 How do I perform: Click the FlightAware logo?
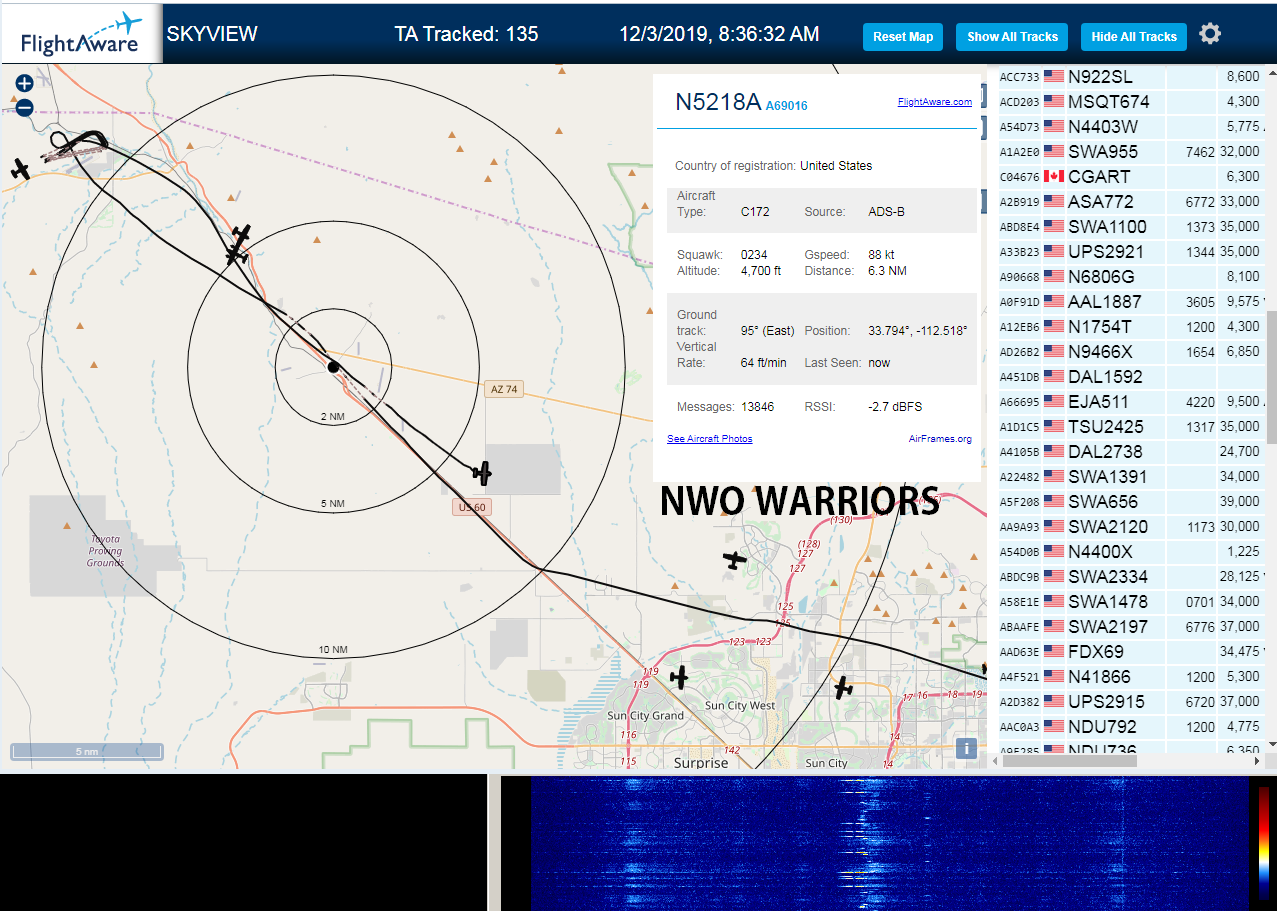click(81, 33)
